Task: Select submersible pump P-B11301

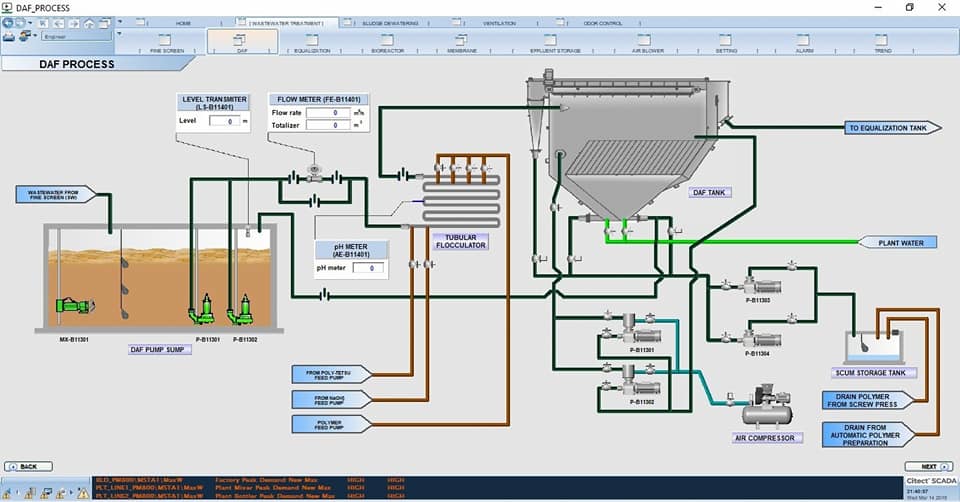Action: (x=202, y=309)
